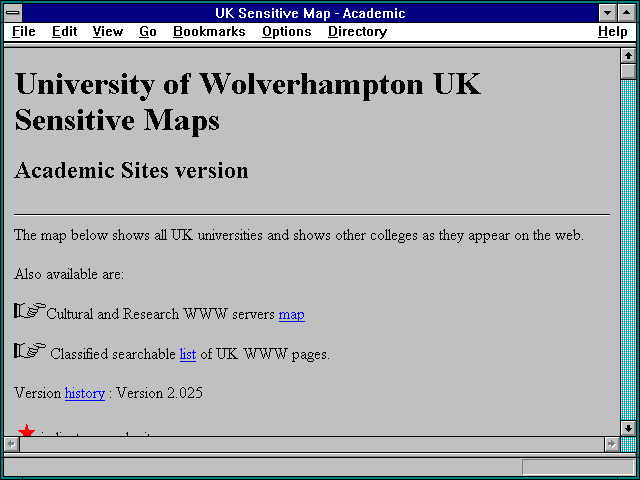The image size is (640, 480).
Task: Click the text Also available are:
Action: (x=69, y=274)
